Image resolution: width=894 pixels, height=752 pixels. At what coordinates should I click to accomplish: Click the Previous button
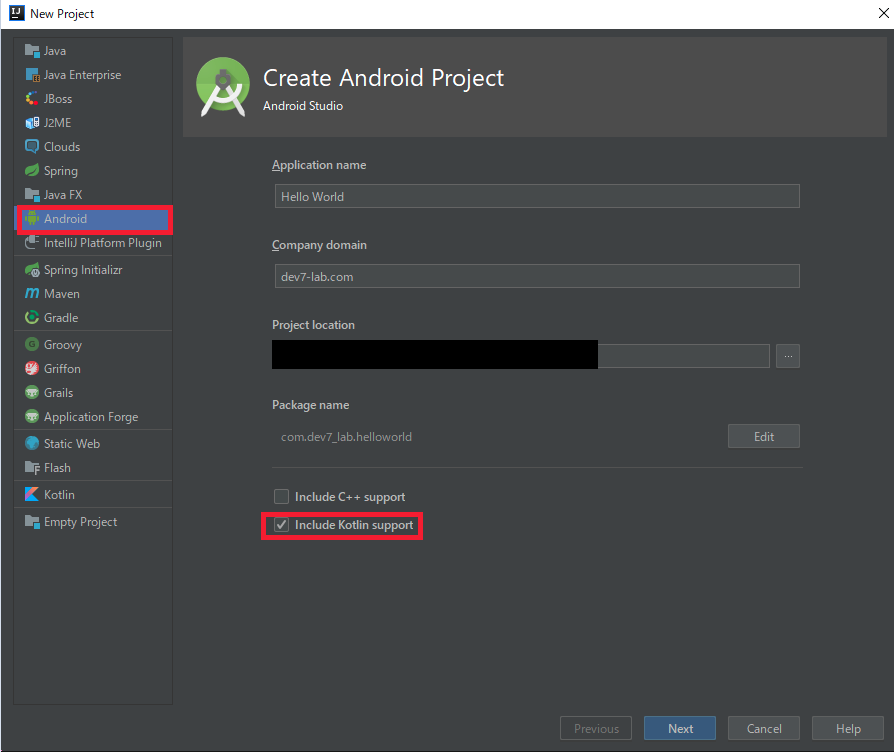point(596,728)
